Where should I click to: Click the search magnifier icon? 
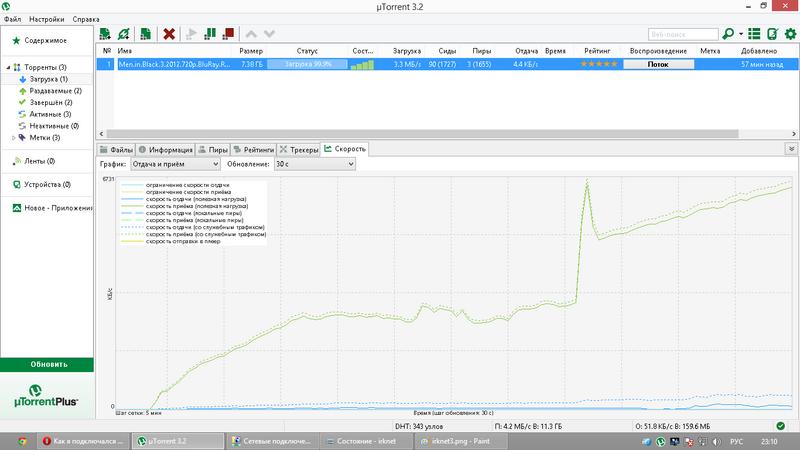tap(728, 34)
